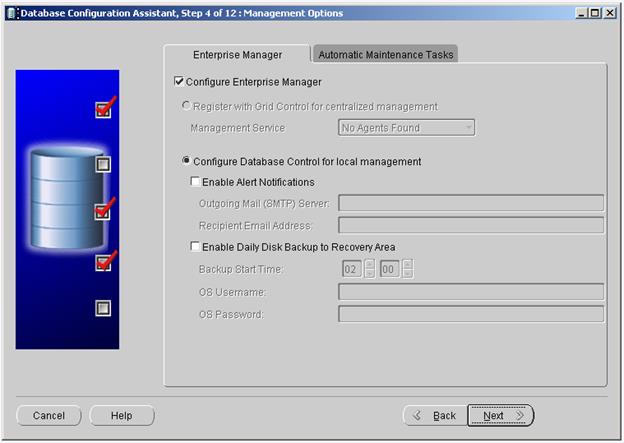Select Configure Database Control for local management
The width and height of the screenshot is (624, 443).
(x=186, y=161)
